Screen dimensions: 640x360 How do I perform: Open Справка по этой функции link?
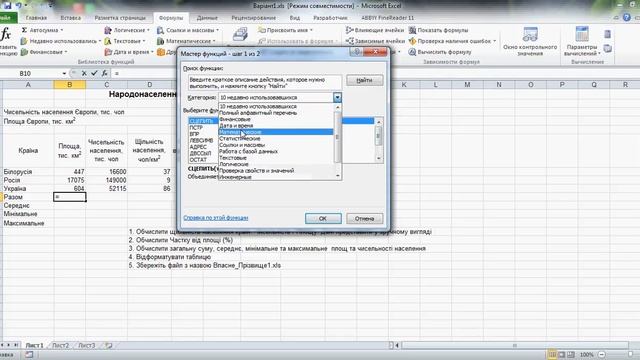[216, 218]
